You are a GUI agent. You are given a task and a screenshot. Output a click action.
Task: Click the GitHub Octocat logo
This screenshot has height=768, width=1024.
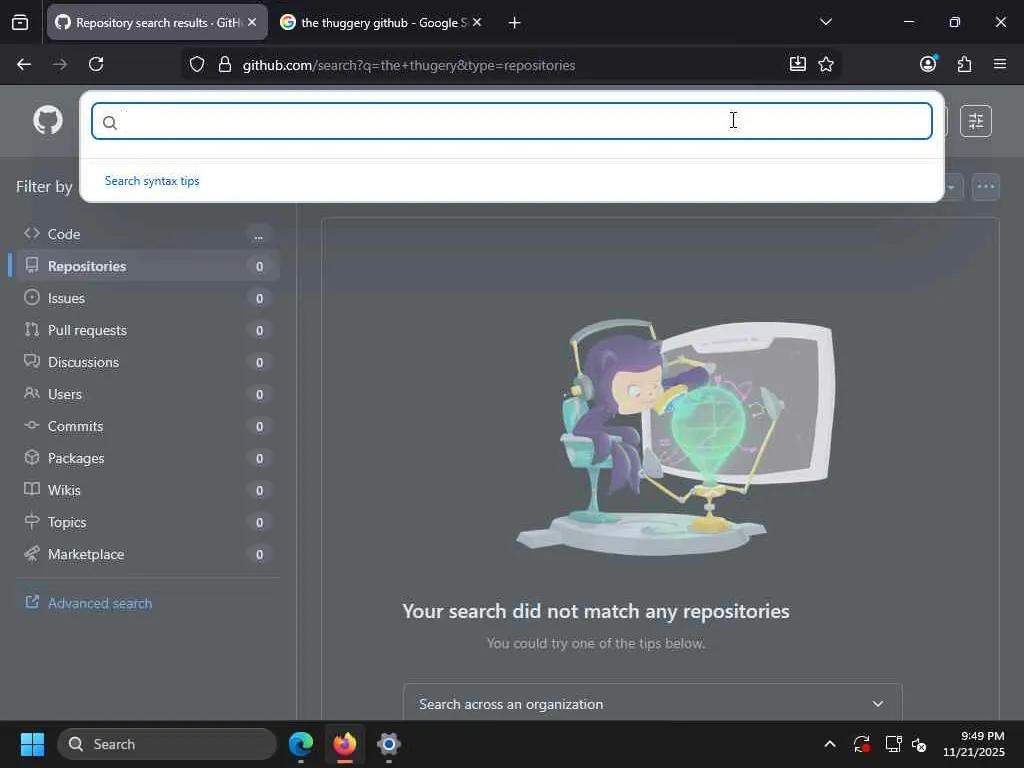(48, 121)
